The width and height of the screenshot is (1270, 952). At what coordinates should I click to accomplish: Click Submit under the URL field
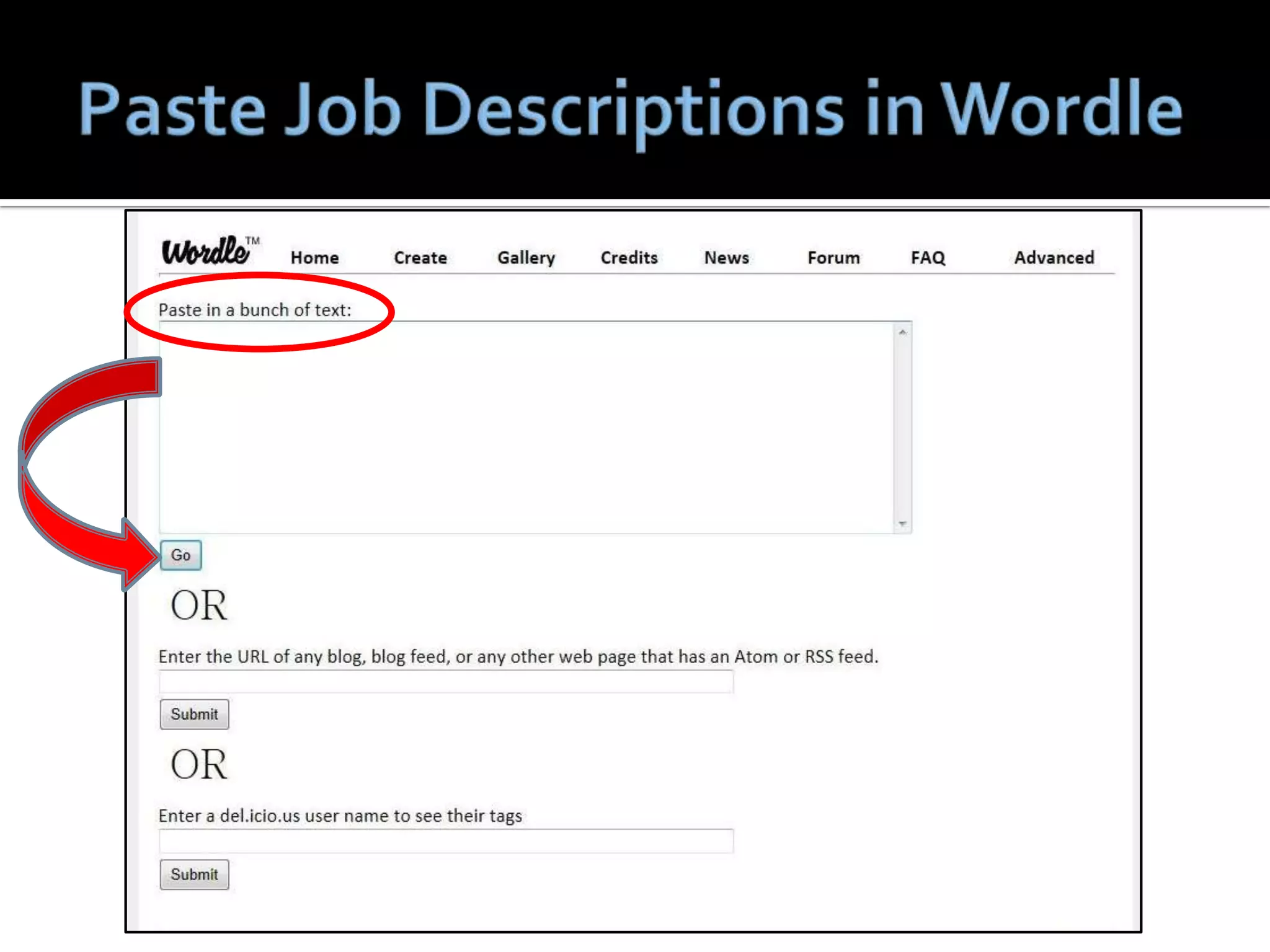(x=194, y=715)
